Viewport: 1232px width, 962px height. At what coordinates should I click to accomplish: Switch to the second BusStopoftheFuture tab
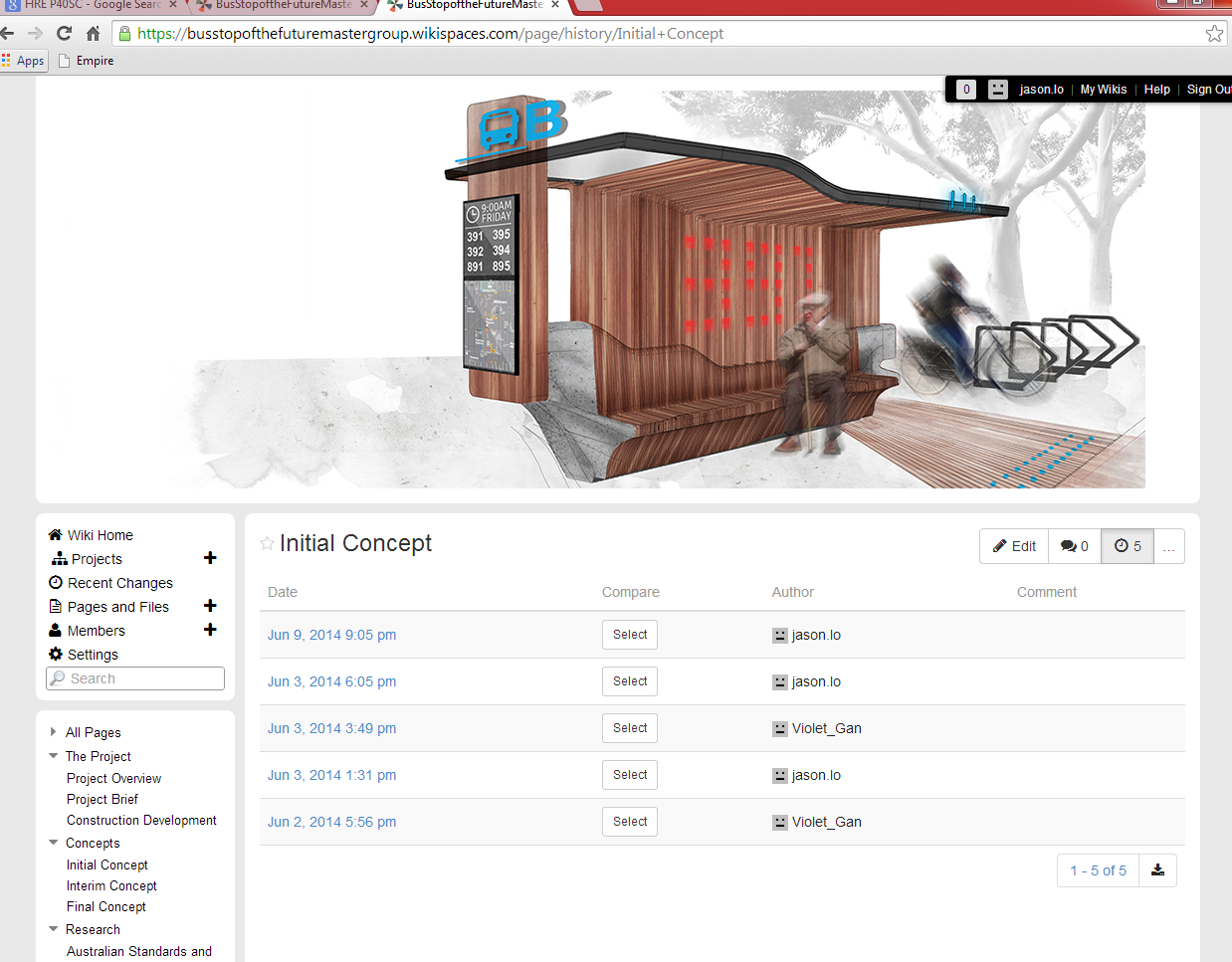tap(282, 5)
